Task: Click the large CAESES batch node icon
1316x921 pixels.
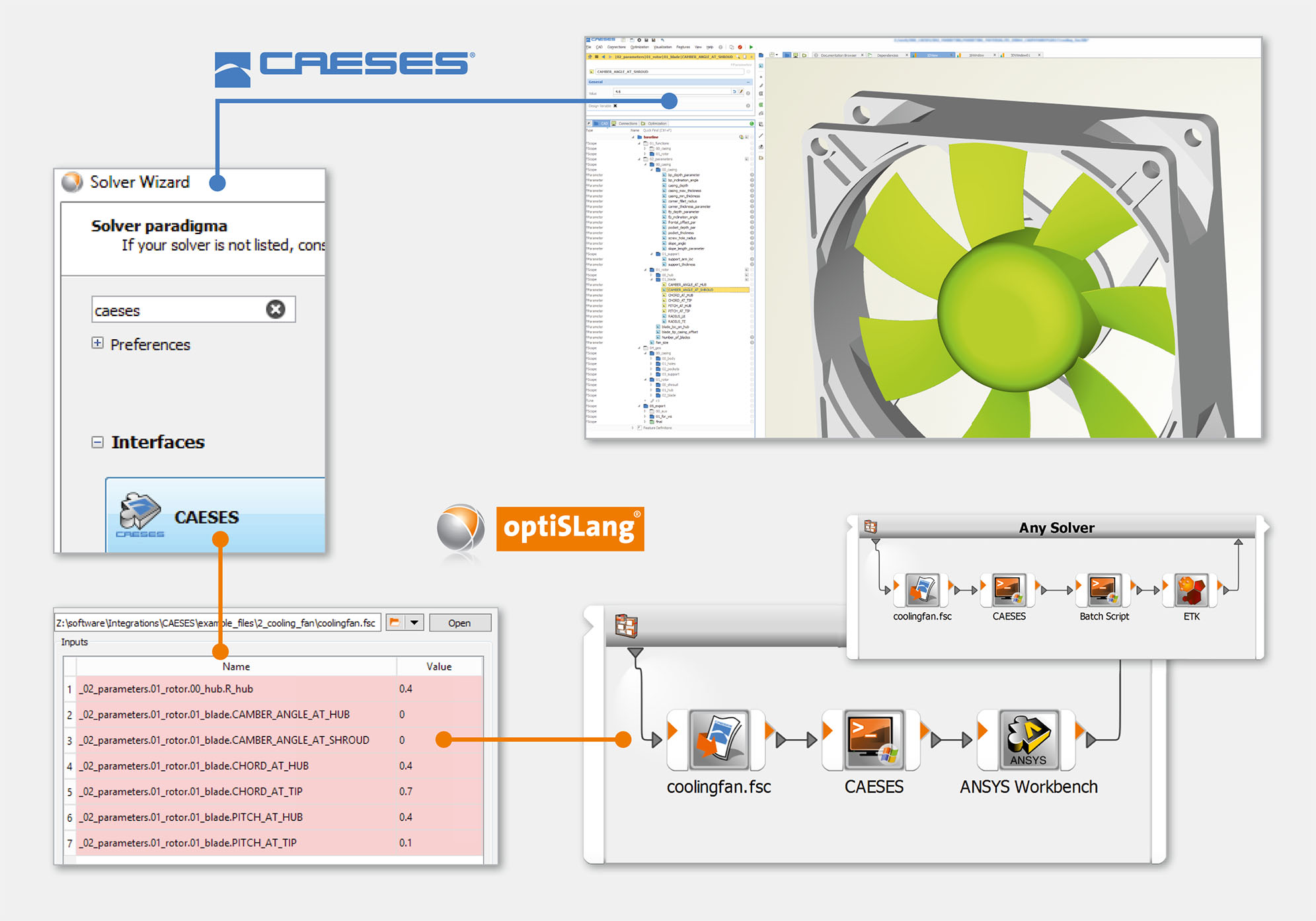Action: coord(873,740)
